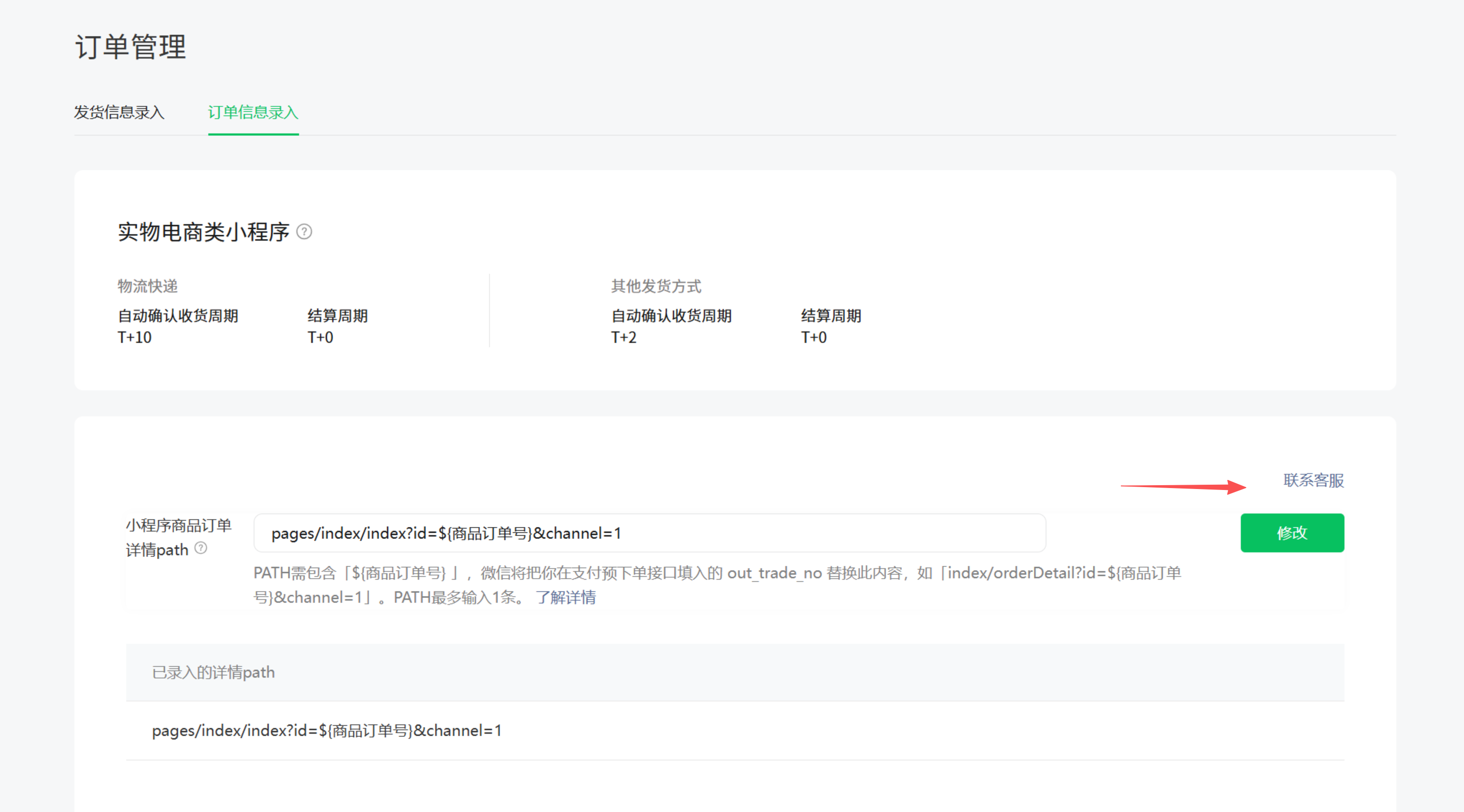The image size is (1464, 812).
Task: Click 物流快递 结算周期 T+0 value
Action: click(321, 337)
